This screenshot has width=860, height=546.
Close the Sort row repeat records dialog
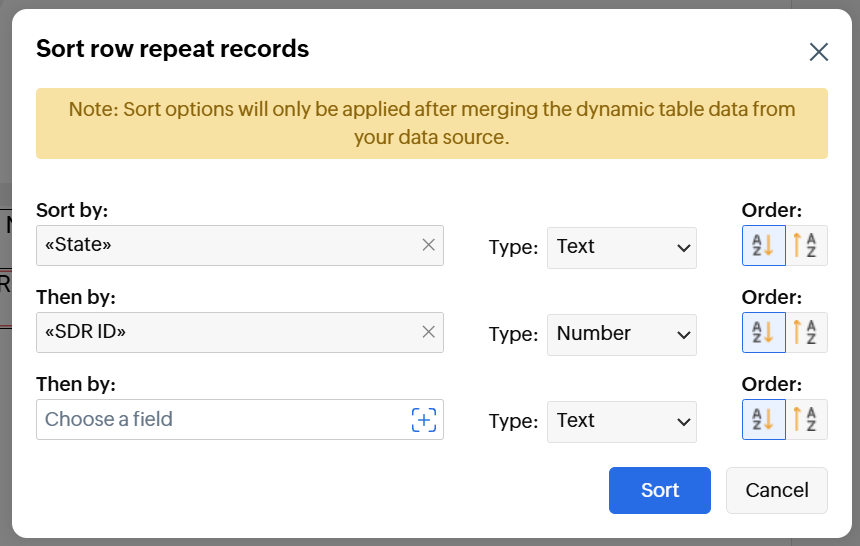tap(818, 52)
